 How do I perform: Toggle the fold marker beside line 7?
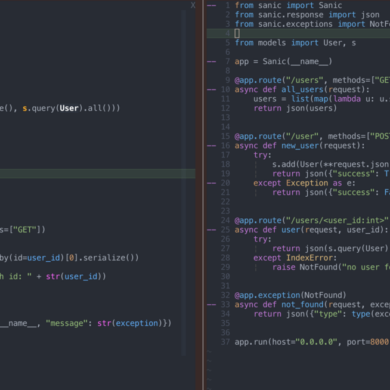[212, 61]
